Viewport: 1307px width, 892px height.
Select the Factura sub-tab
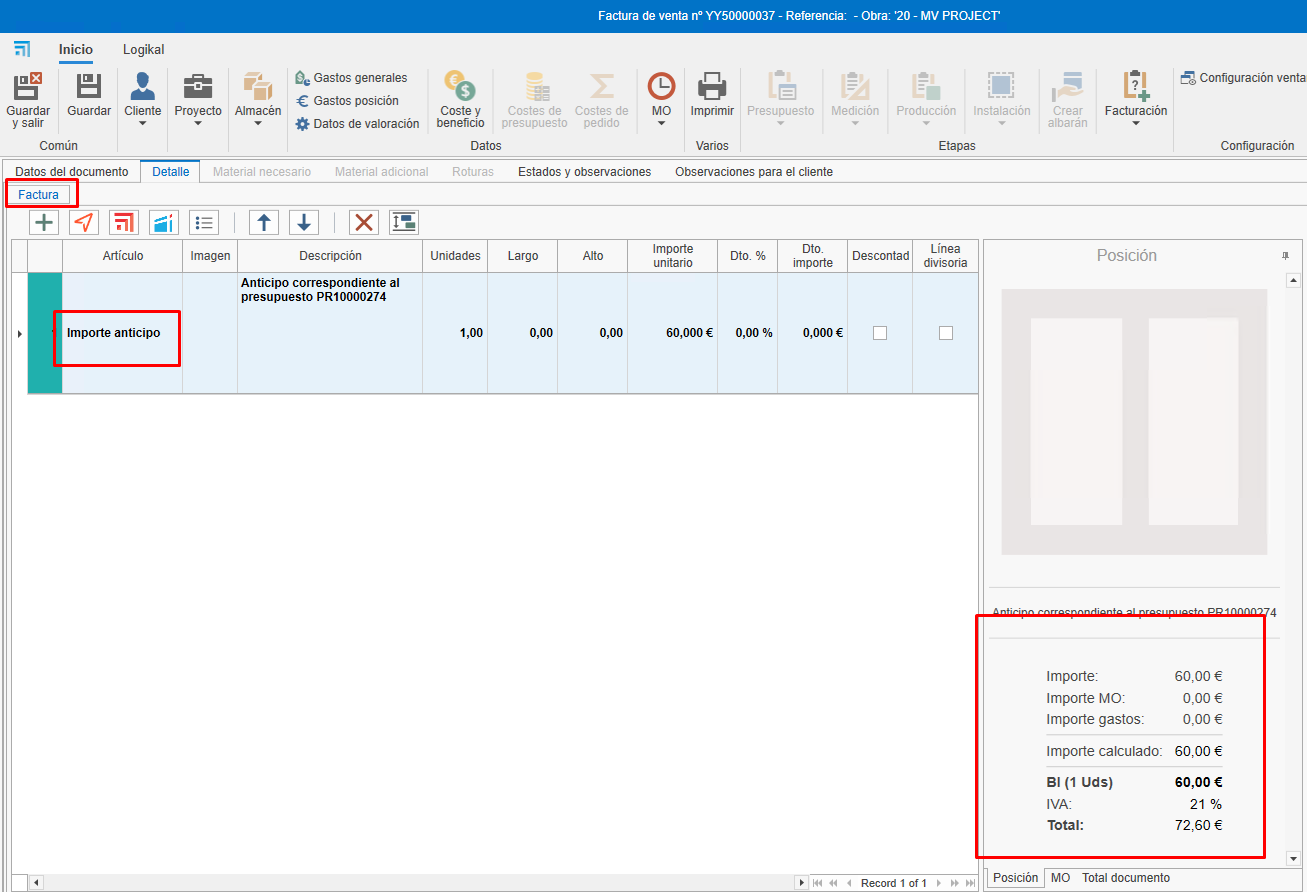(x=38, y=195)
